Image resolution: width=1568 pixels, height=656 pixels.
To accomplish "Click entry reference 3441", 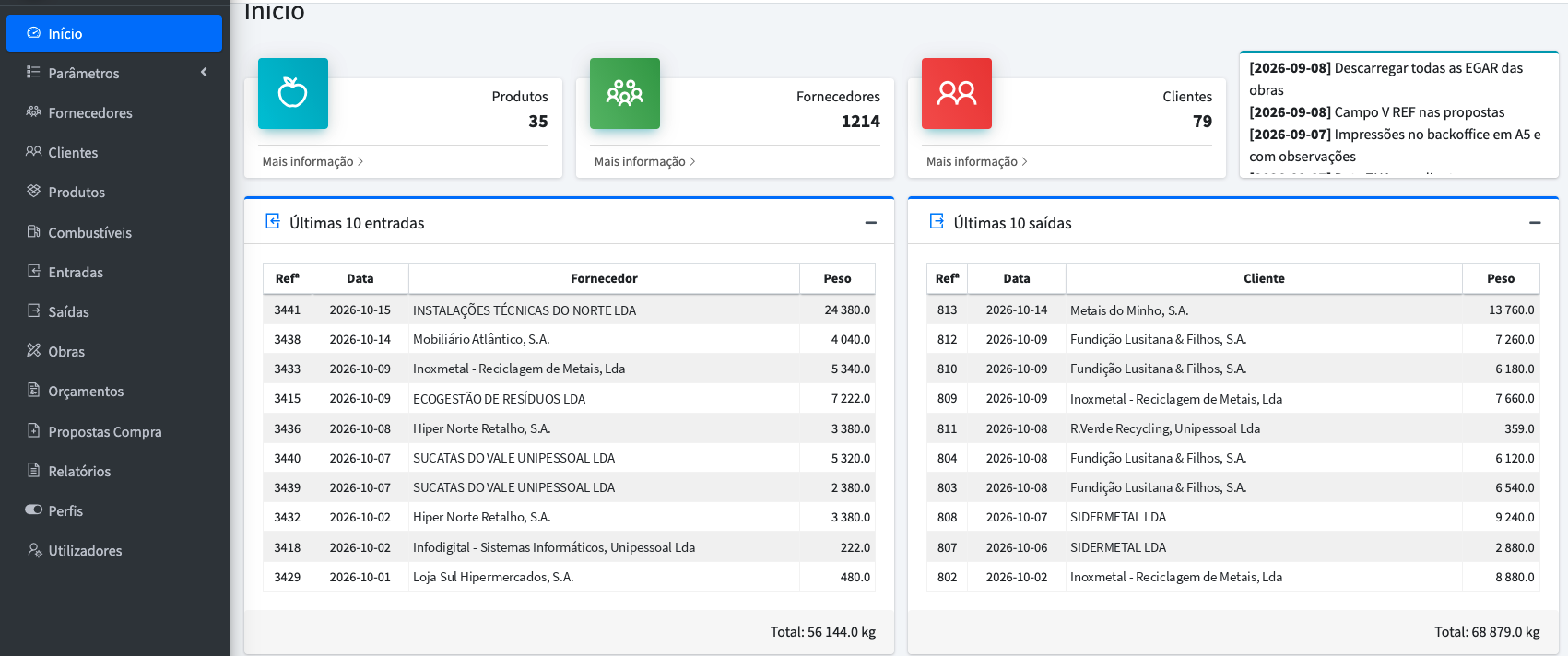I will [x=288, y=310].
